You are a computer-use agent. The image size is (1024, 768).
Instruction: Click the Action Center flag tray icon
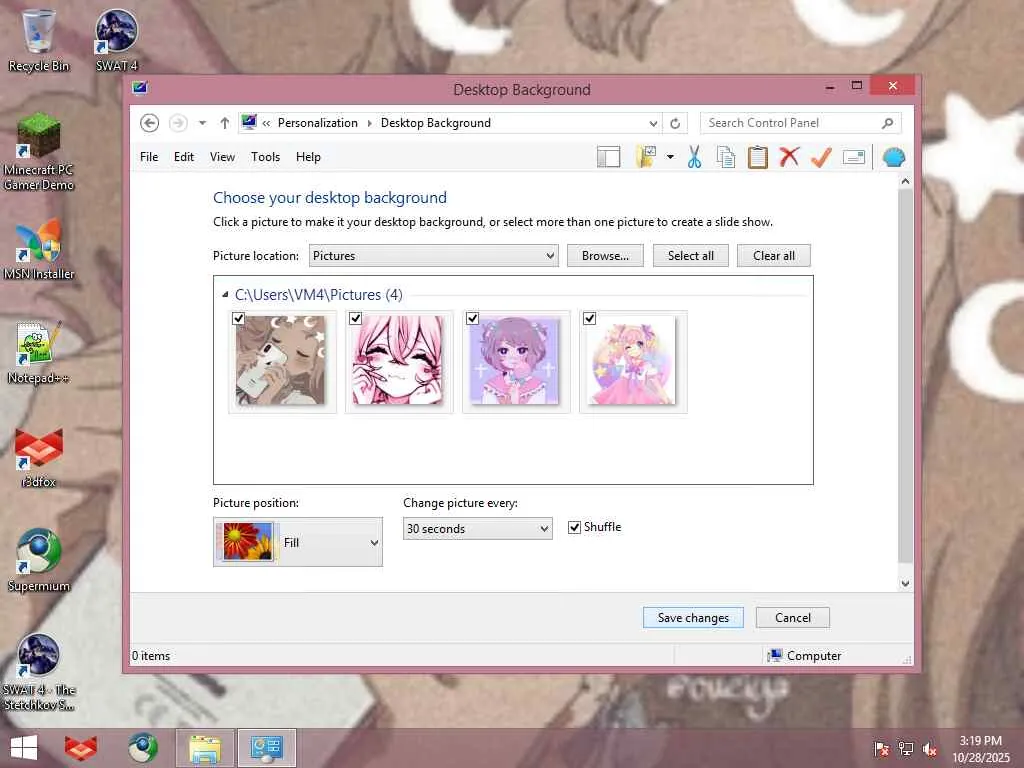point(881,748)
